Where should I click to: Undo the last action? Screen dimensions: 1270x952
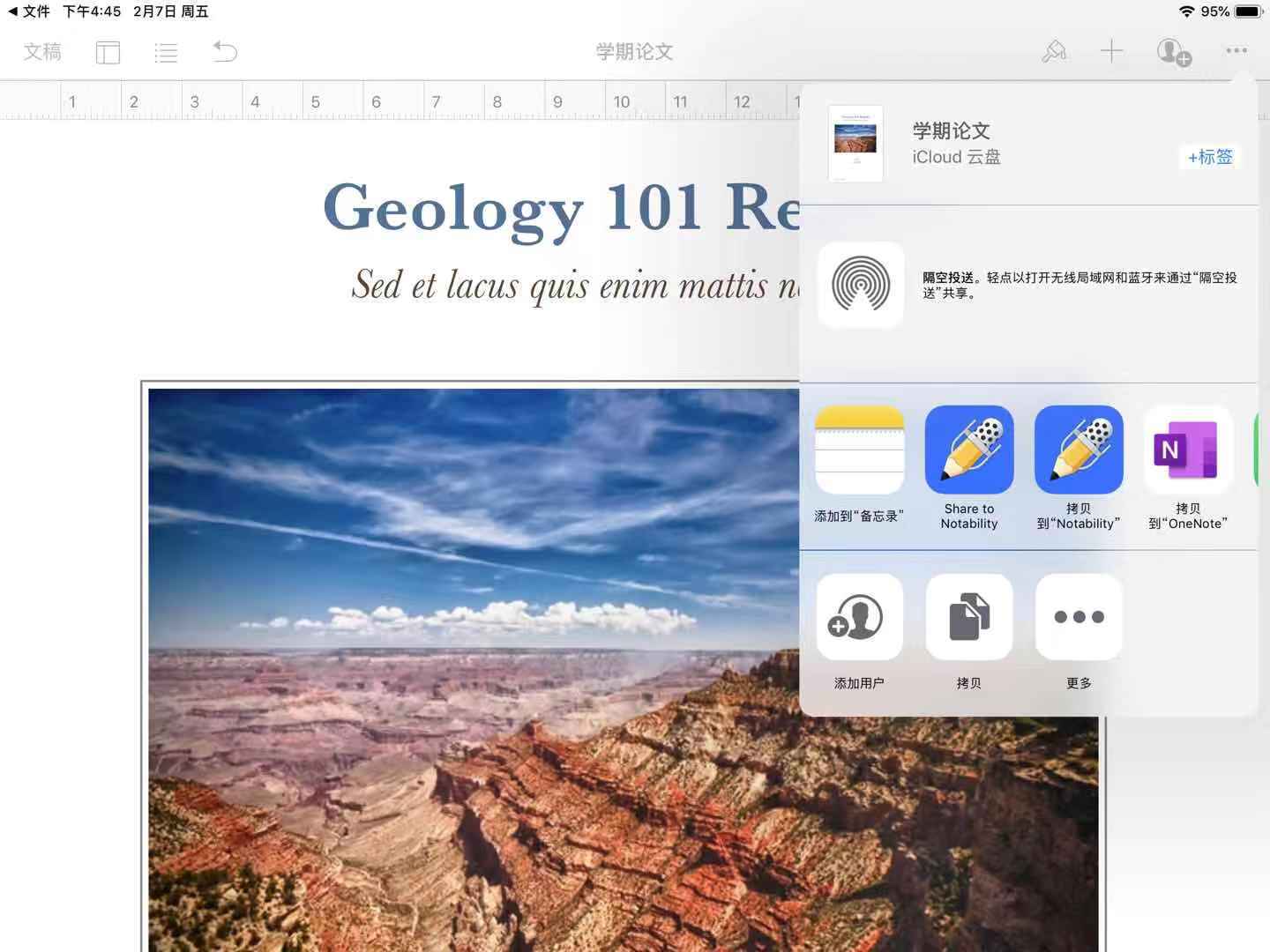[225, 52]
